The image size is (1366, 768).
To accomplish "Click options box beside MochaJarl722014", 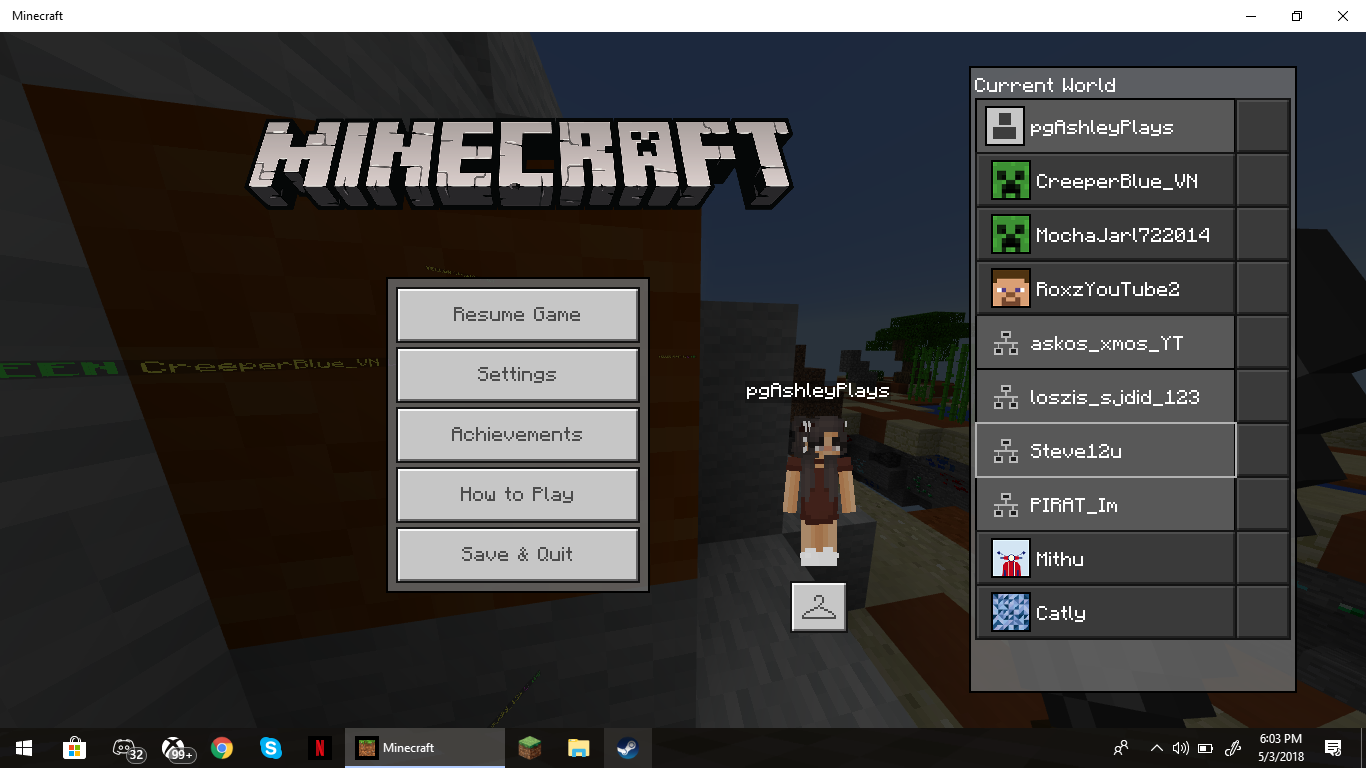I will tap(1263, 234).
